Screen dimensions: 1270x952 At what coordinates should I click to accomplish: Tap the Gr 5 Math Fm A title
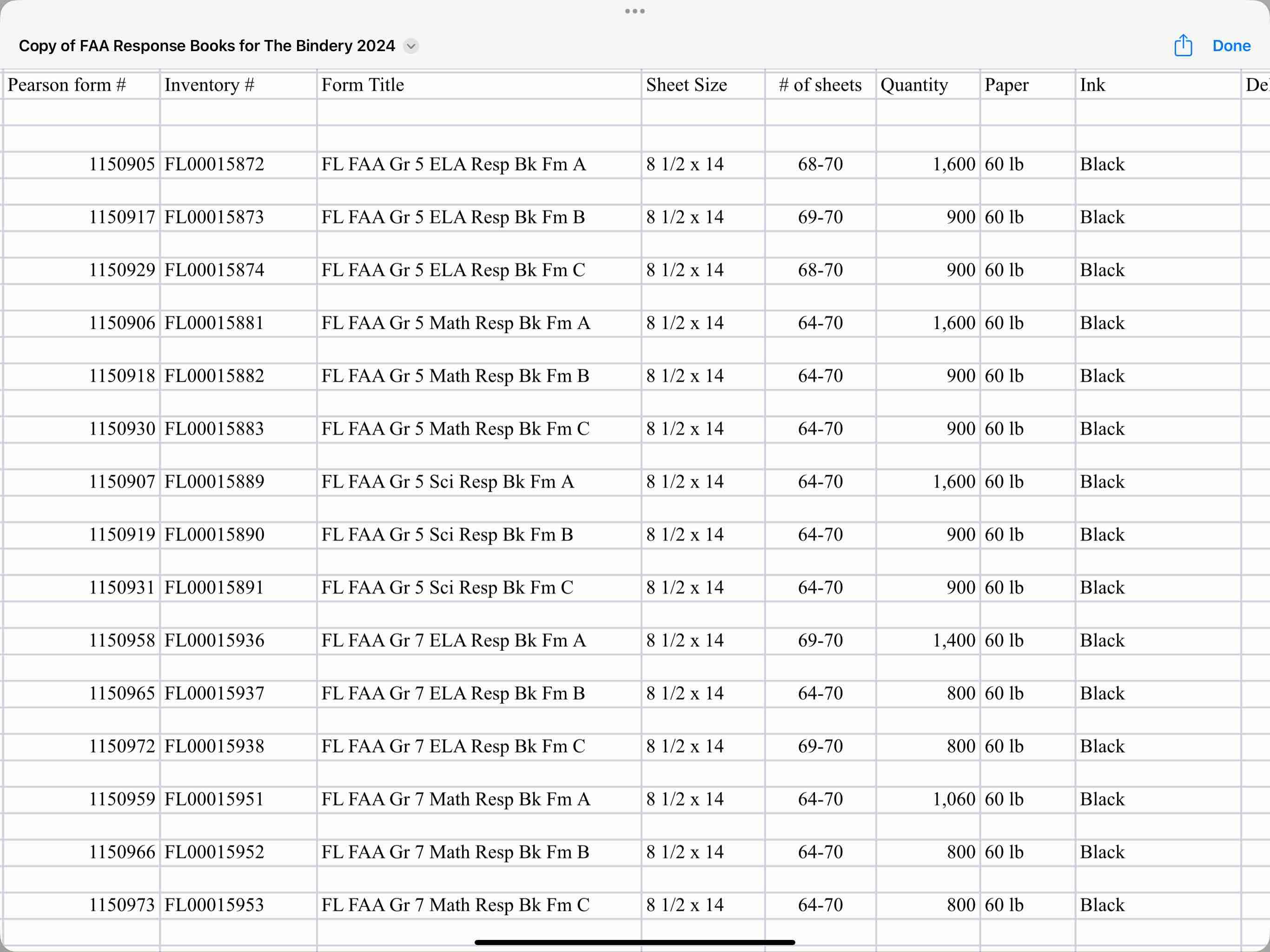pos(455,323)
